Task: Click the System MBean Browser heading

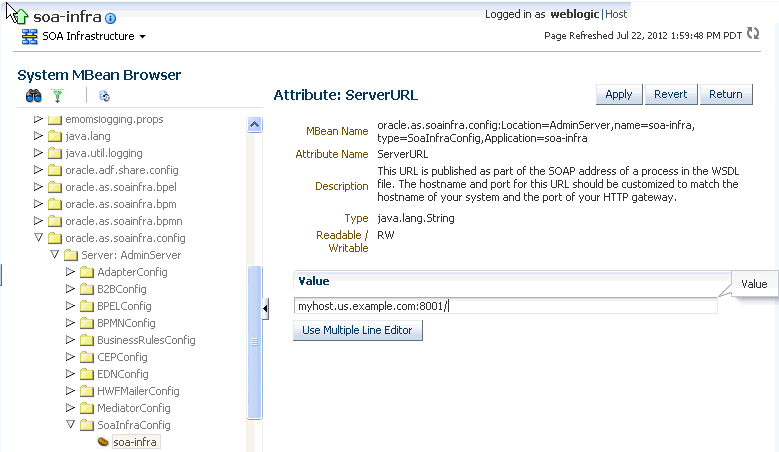Action: pos(99,75)
